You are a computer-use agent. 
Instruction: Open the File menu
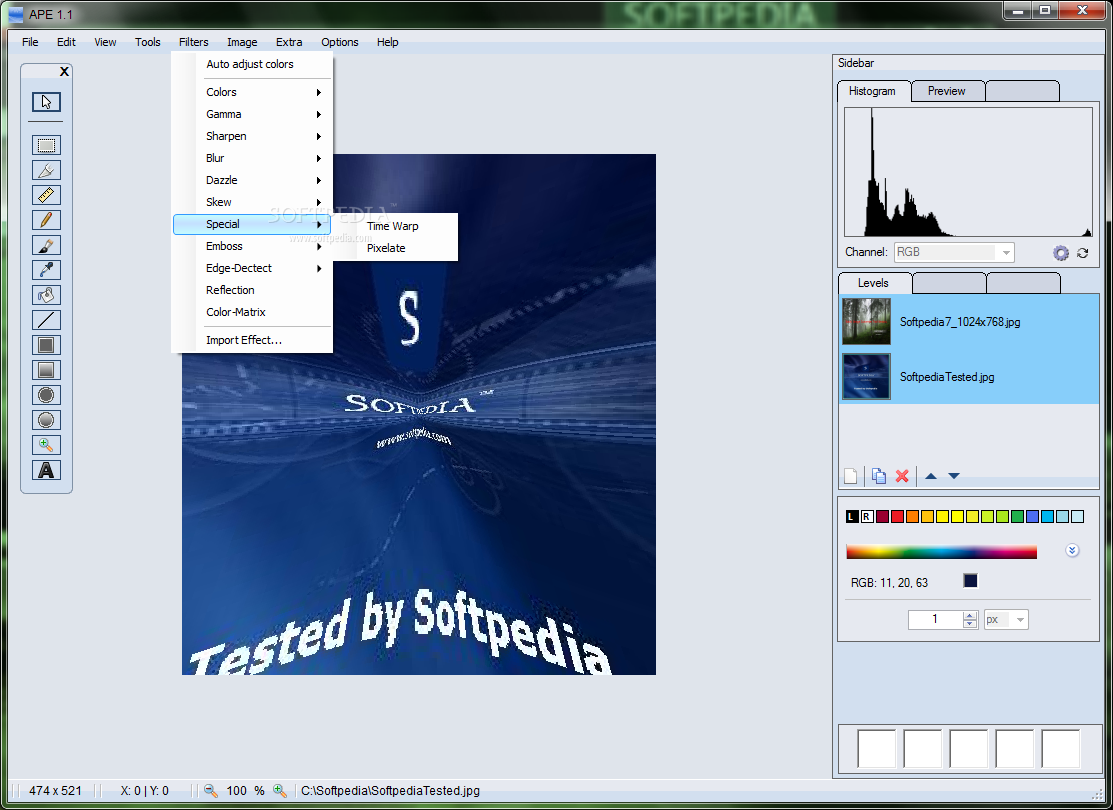coord(31,42)
